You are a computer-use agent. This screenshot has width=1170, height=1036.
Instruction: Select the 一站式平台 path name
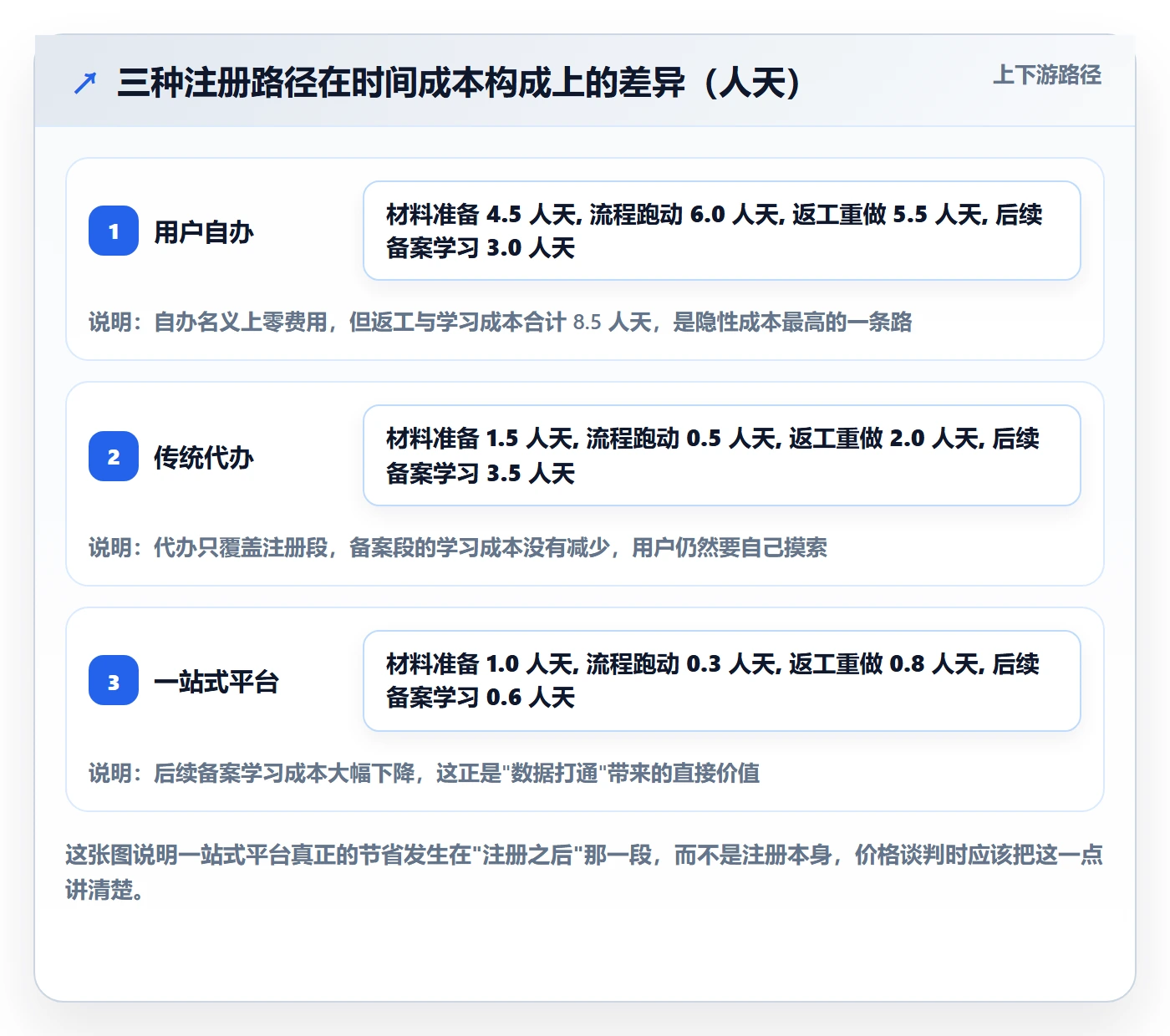[216, 682]
